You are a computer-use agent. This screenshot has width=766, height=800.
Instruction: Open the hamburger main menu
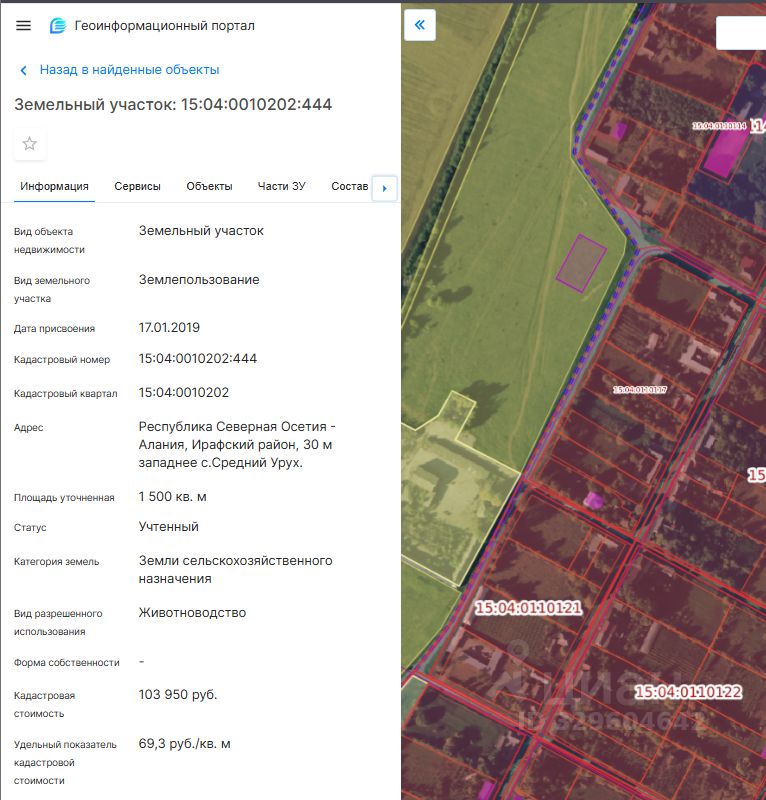point(23,26)
